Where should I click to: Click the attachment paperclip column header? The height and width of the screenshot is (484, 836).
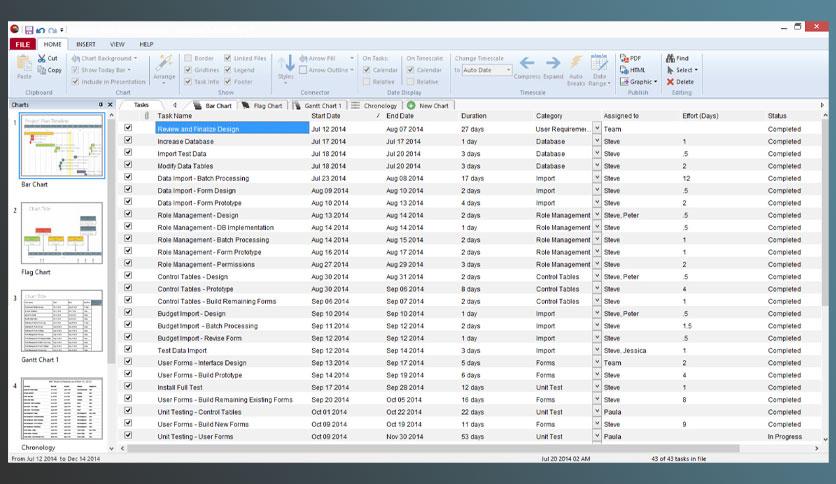(x=147, y=116)
